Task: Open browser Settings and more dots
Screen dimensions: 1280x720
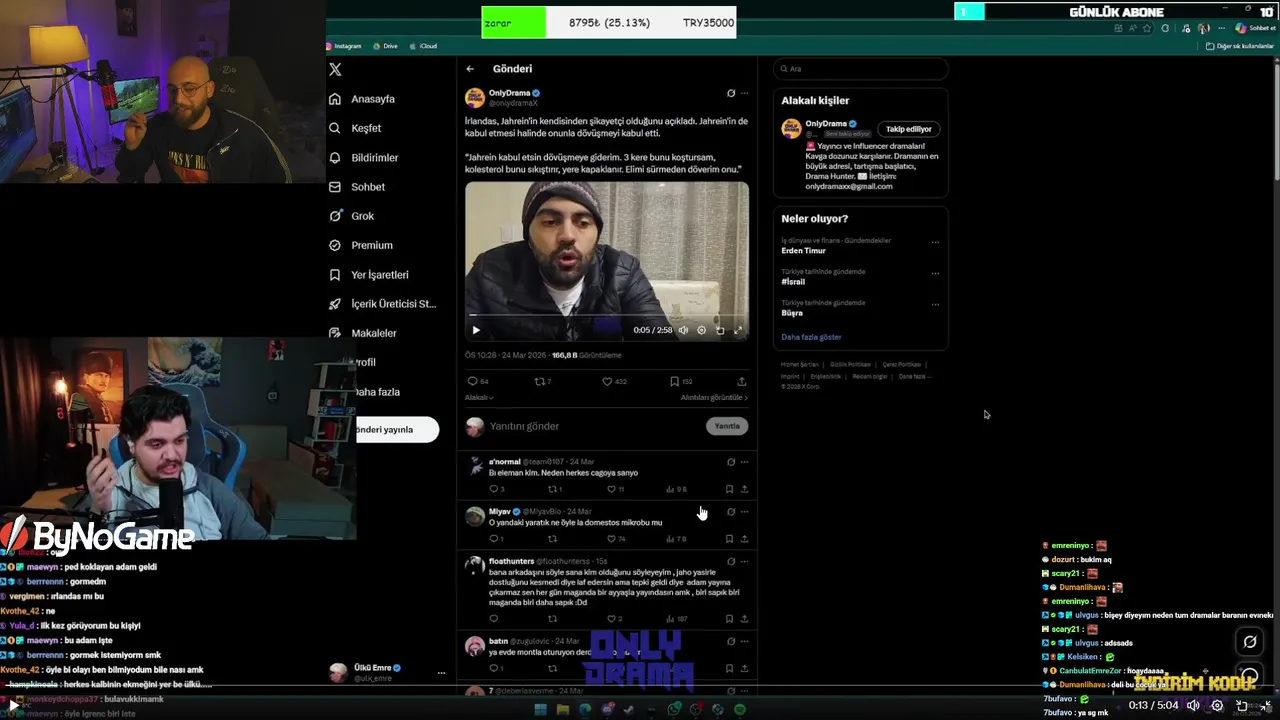Action: [x=1222, y=28]
